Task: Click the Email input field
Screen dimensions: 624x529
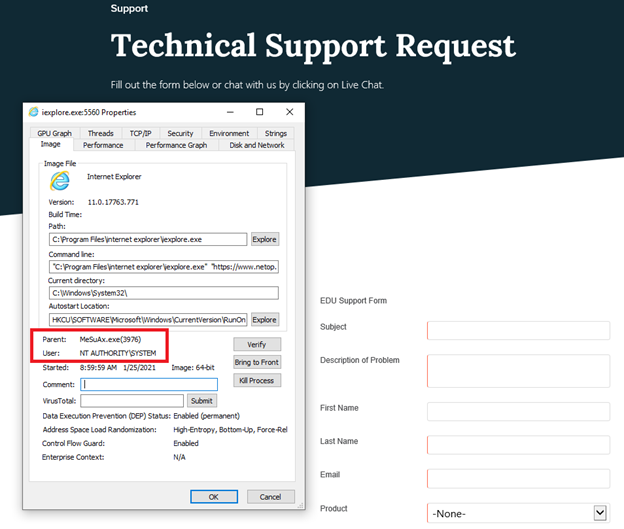Action: (518, 478)
